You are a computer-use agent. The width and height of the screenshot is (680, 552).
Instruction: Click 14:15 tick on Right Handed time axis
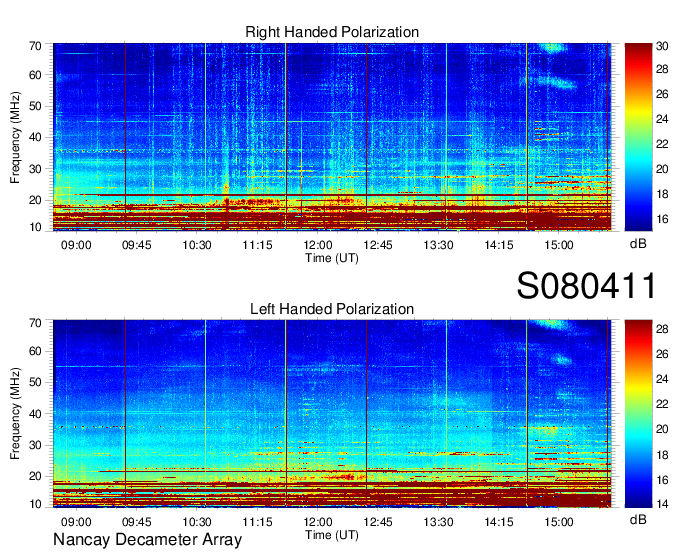[498, 245]
